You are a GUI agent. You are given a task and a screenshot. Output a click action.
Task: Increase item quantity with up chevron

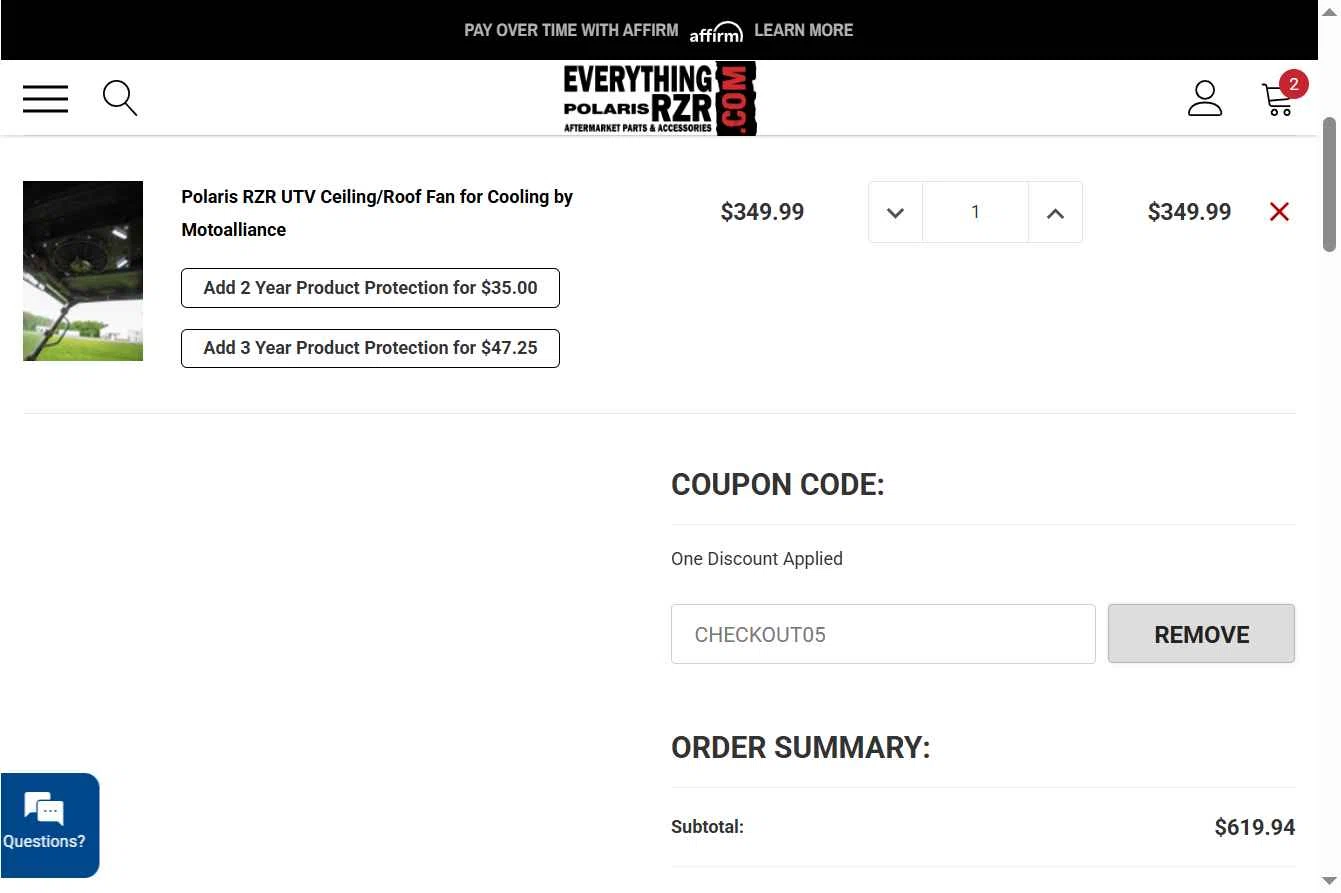1055,212
